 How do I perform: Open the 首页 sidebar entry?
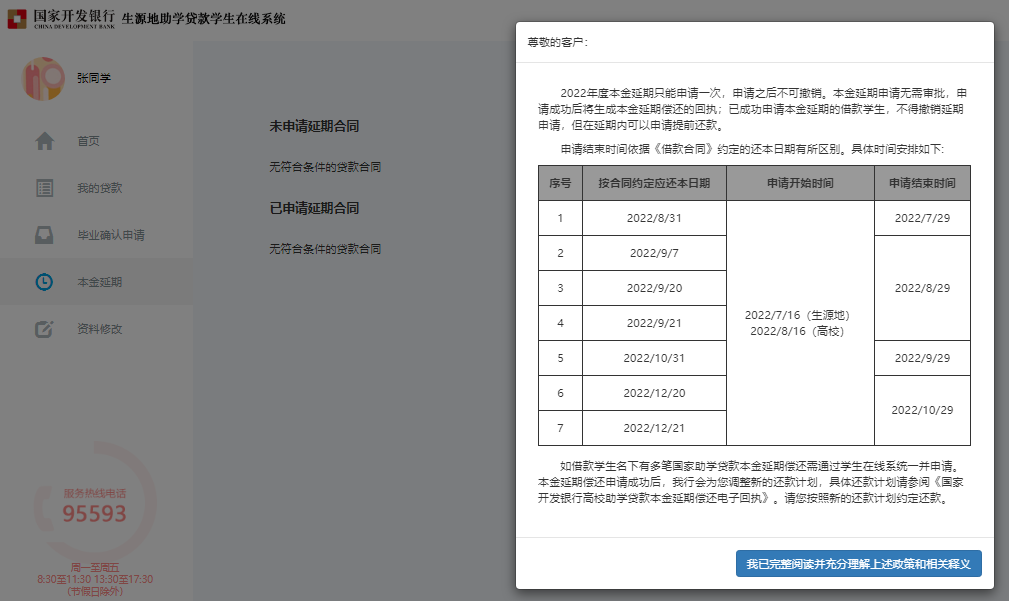coord(88,141)
